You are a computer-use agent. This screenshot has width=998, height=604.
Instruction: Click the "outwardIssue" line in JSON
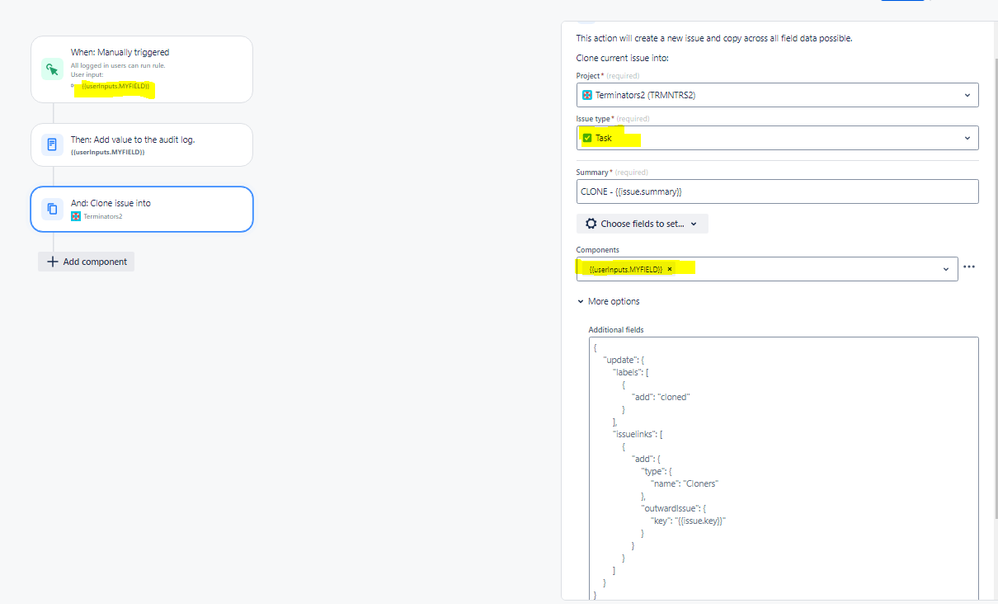click(x=673, y=509)
